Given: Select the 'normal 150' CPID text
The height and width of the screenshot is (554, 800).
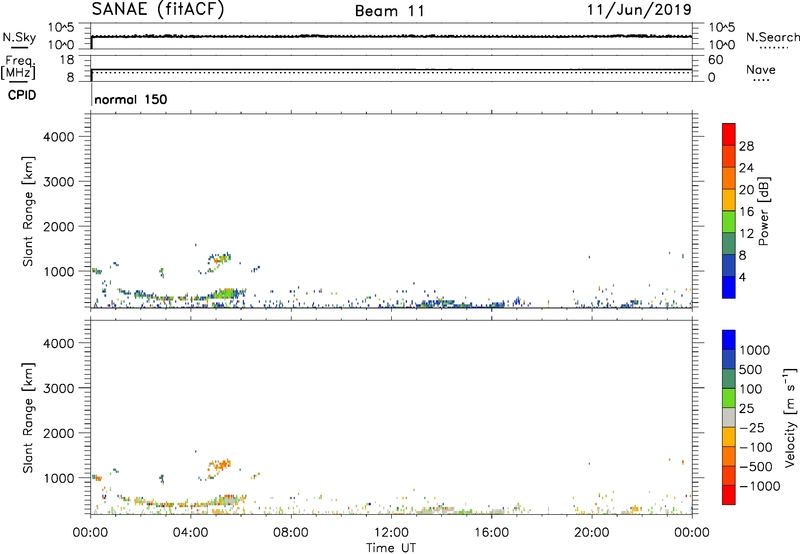Looking at the screenshot, I should pos(131,99).
